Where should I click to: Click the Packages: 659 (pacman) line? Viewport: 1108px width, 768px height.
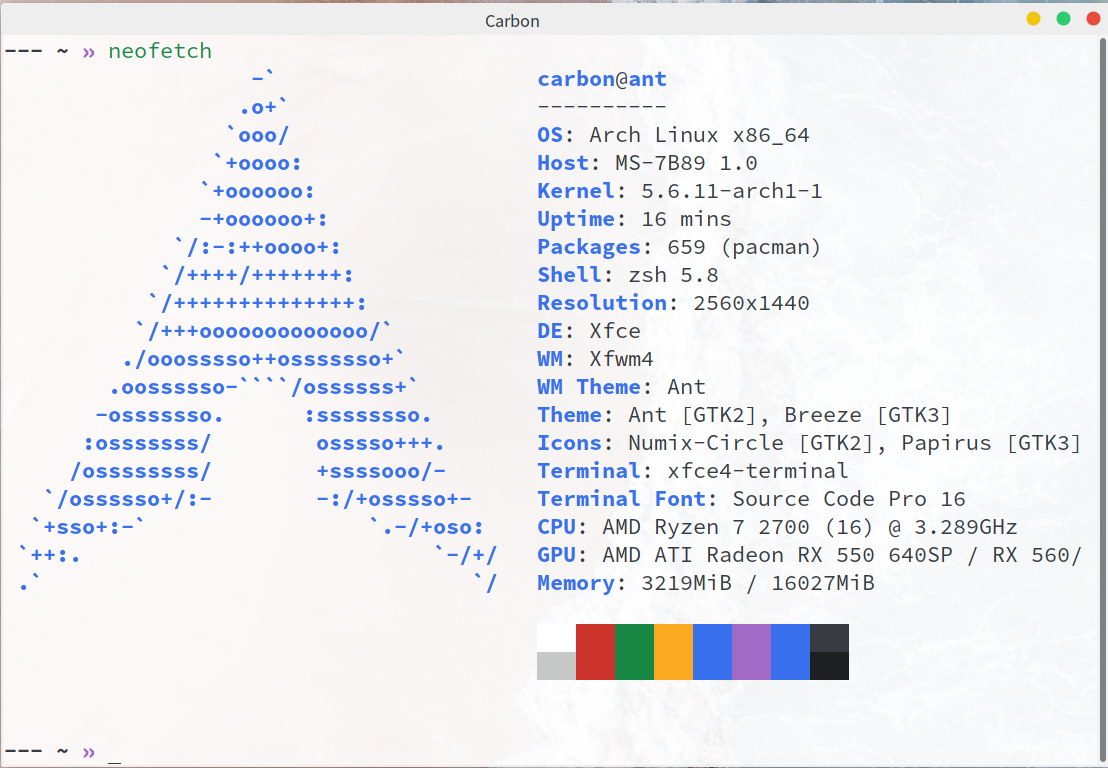pos(679,247)
